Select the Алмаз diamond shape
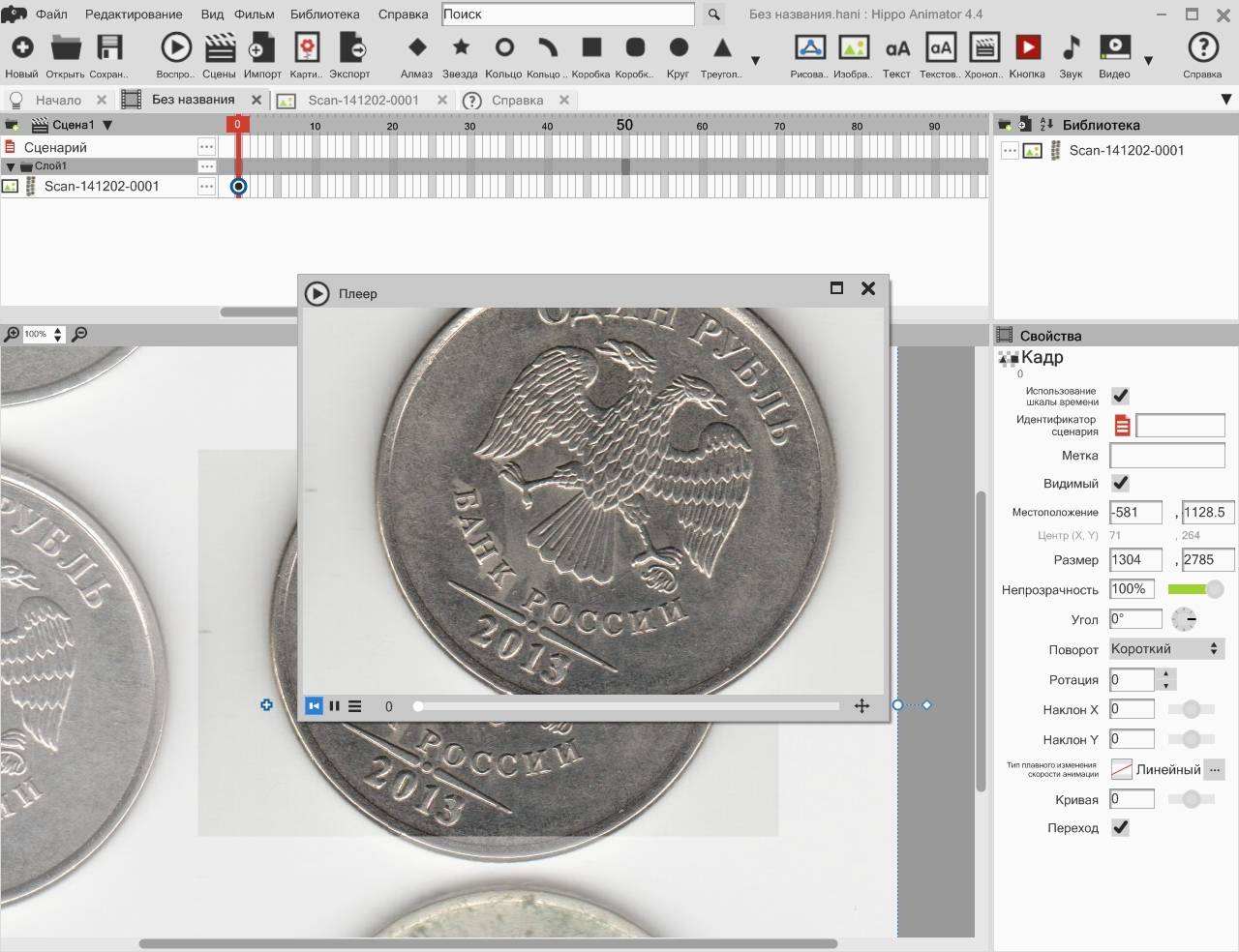Screen dimensions: 1239x952 (417, 47)
